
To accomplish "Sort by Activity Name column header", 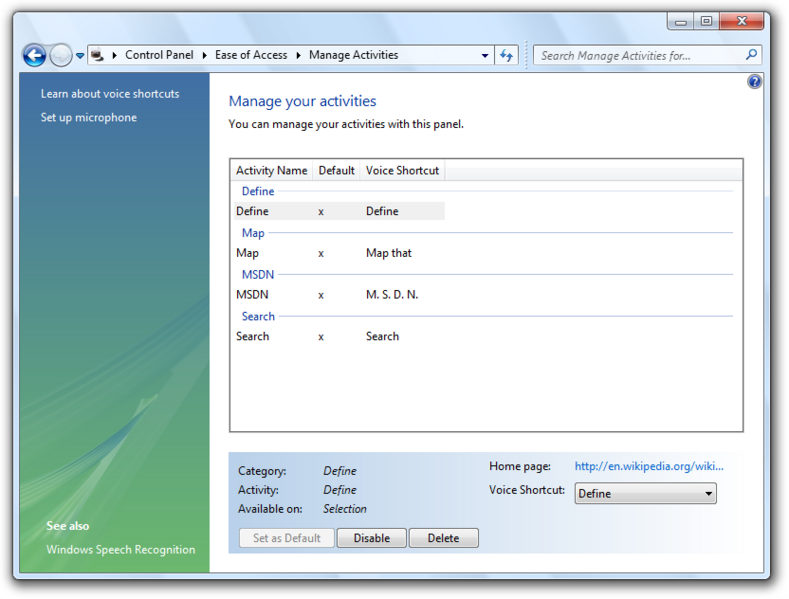I will [x=272, y=171].
